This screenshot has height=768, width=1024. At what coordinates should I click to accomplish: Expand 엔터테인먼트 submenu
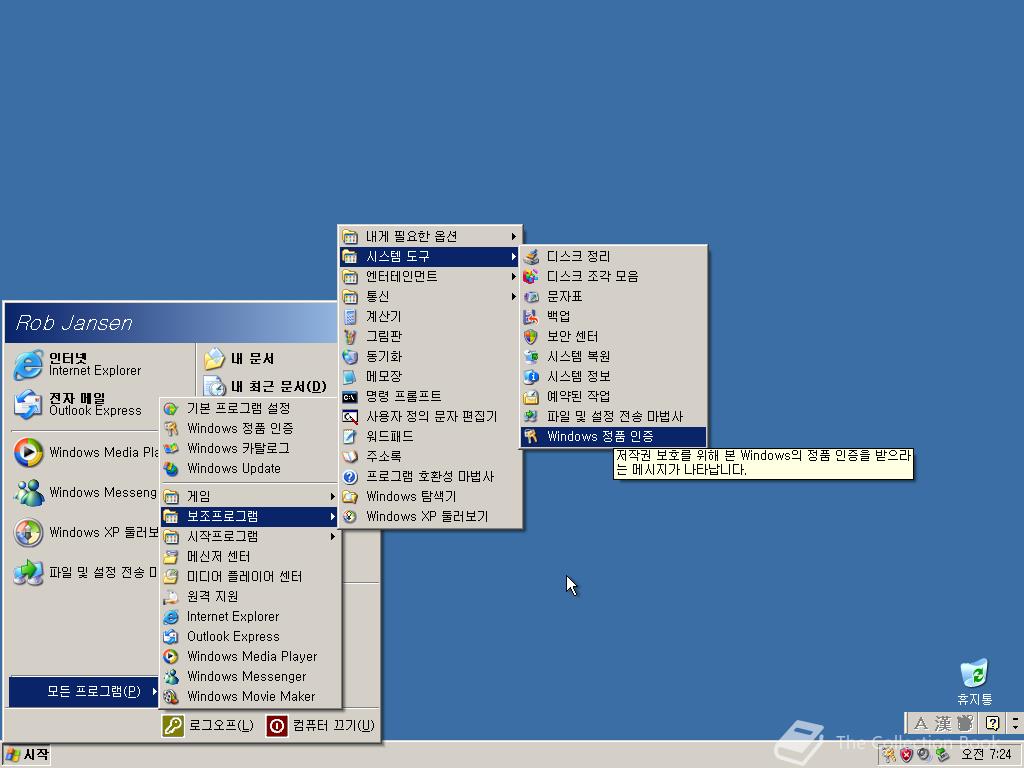point(430,276)
